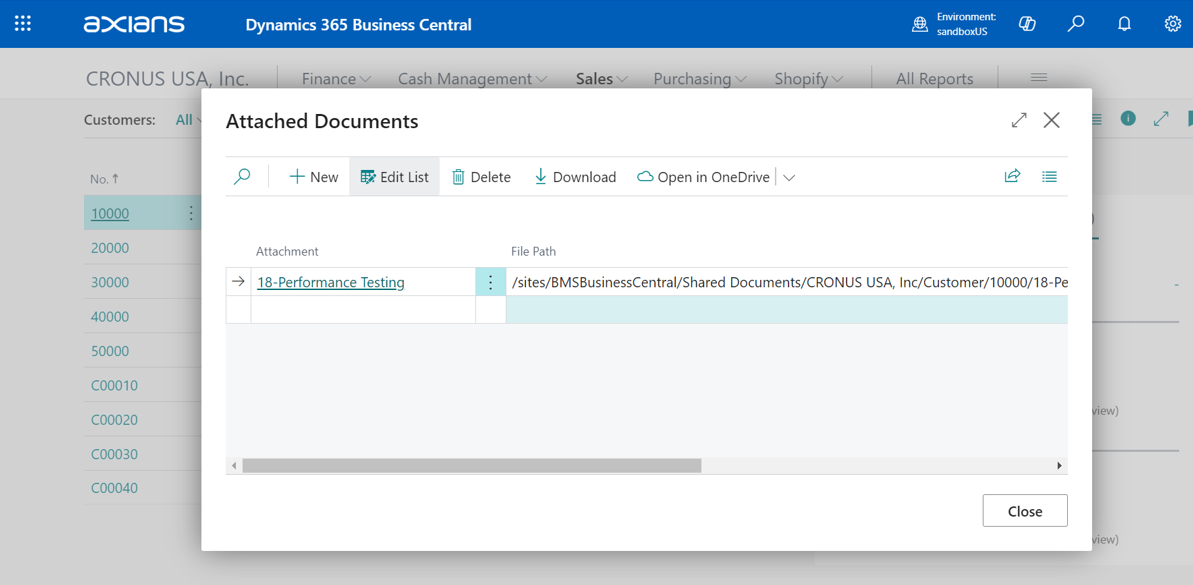Click the horizontal scrollbar right arrow
The image size is (1193, 585).
pos(1059,466)
